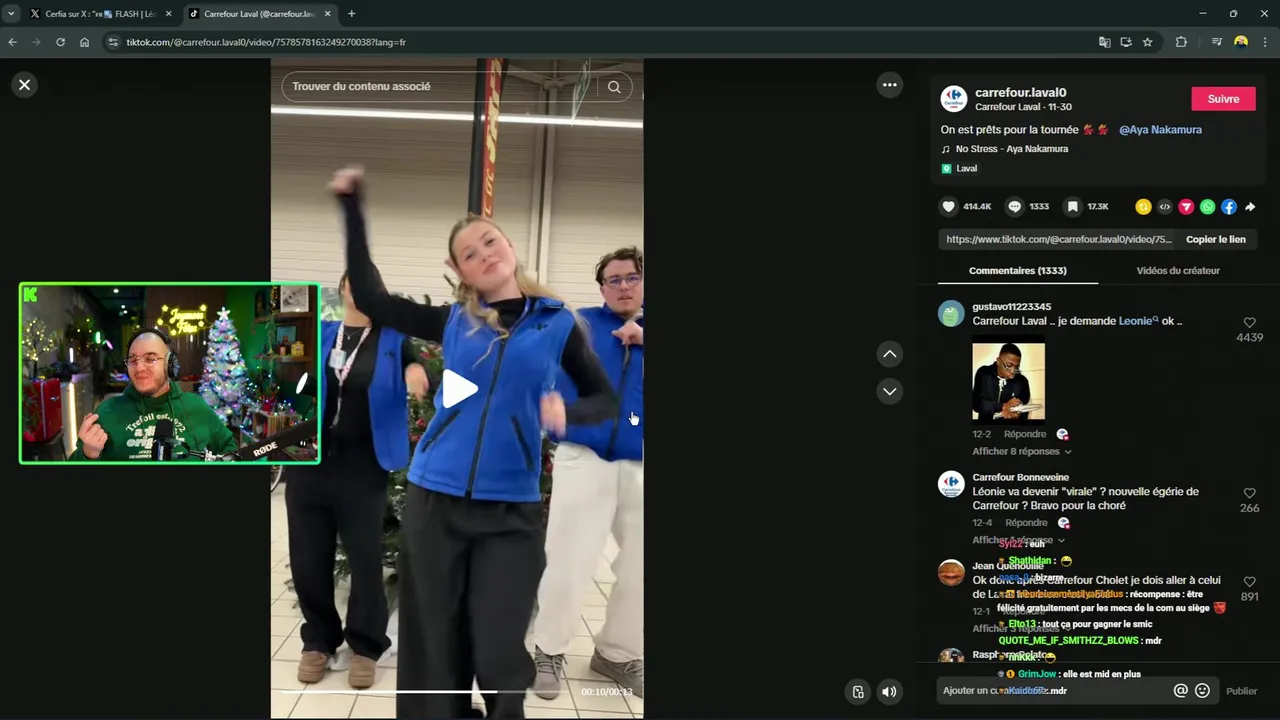This screenshot has height=720, width=1280.
Task: Click the search magnifier in the video search bar
Action: click(x=614, y=87)
